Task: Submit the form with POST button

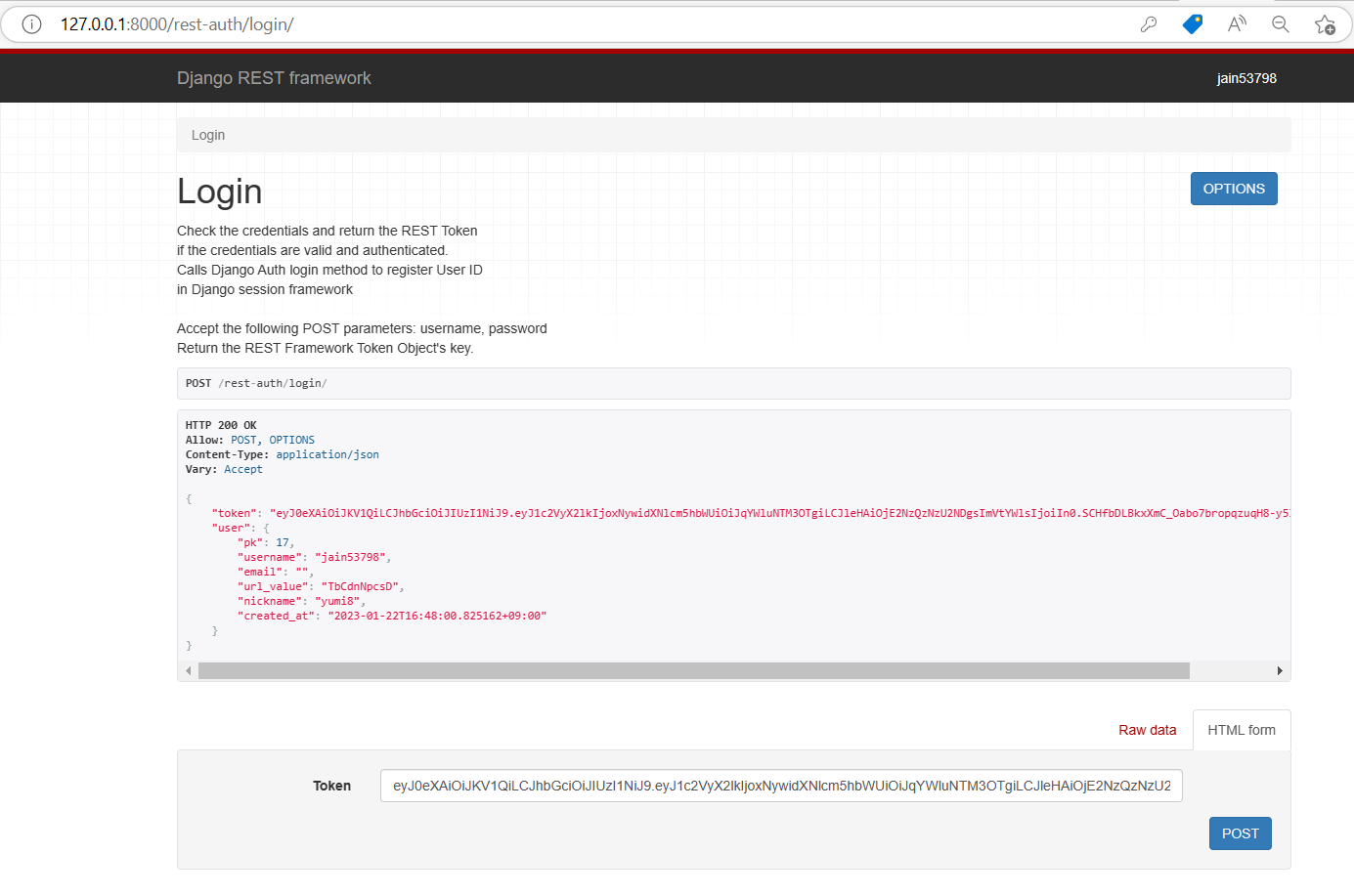Action: (x=1241, y=833)
